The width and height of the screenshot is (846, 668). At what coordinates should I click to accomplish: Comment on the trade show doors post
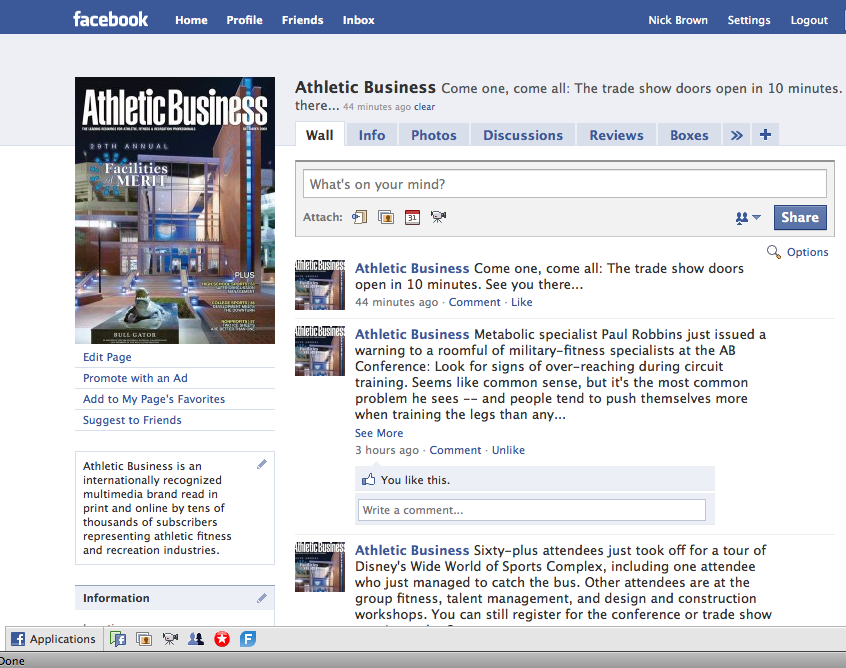[x=474, y=302]
